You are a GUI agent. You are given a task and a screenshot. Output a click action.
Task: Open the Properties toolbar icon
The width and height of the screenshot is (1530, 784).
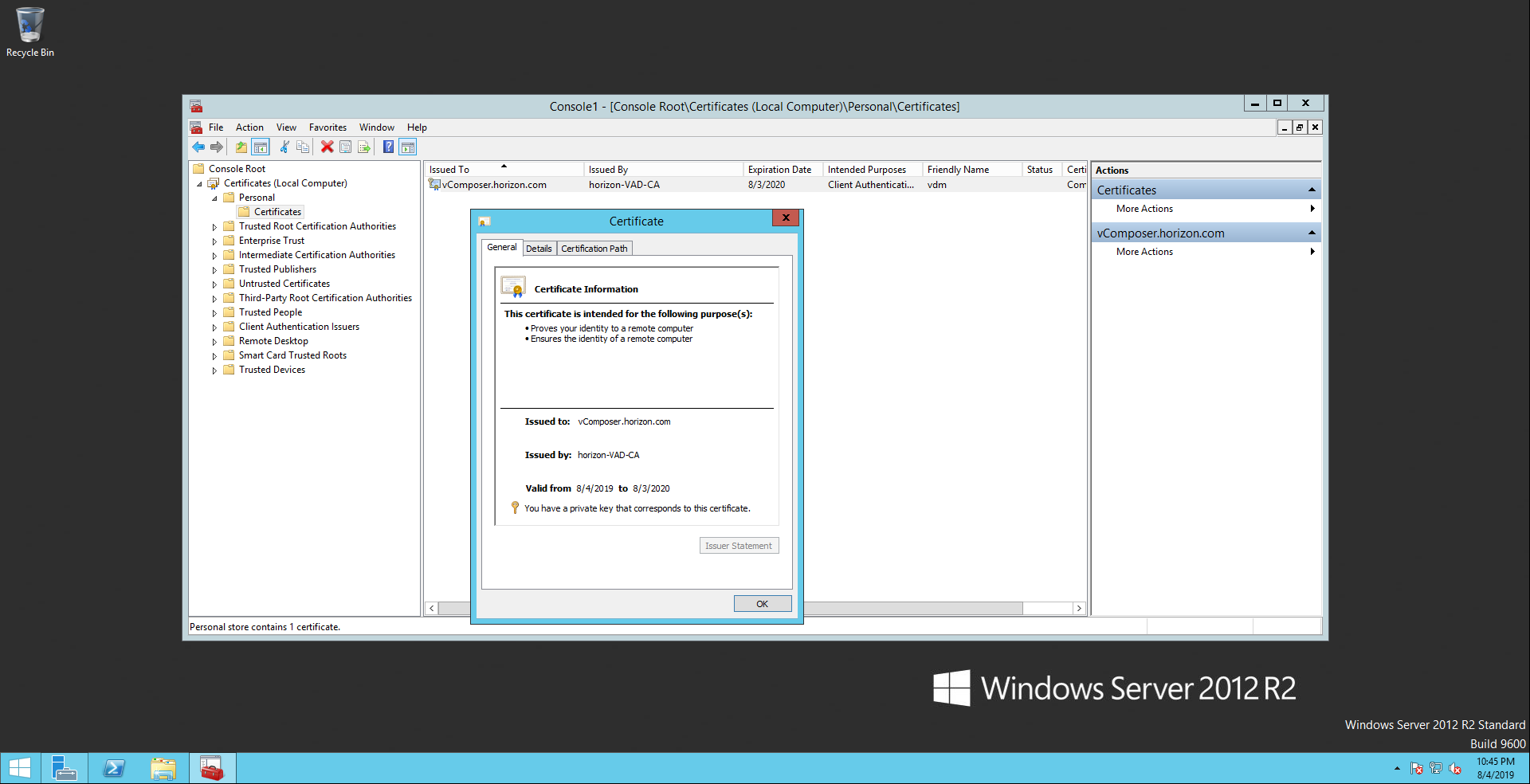[346, 147]
